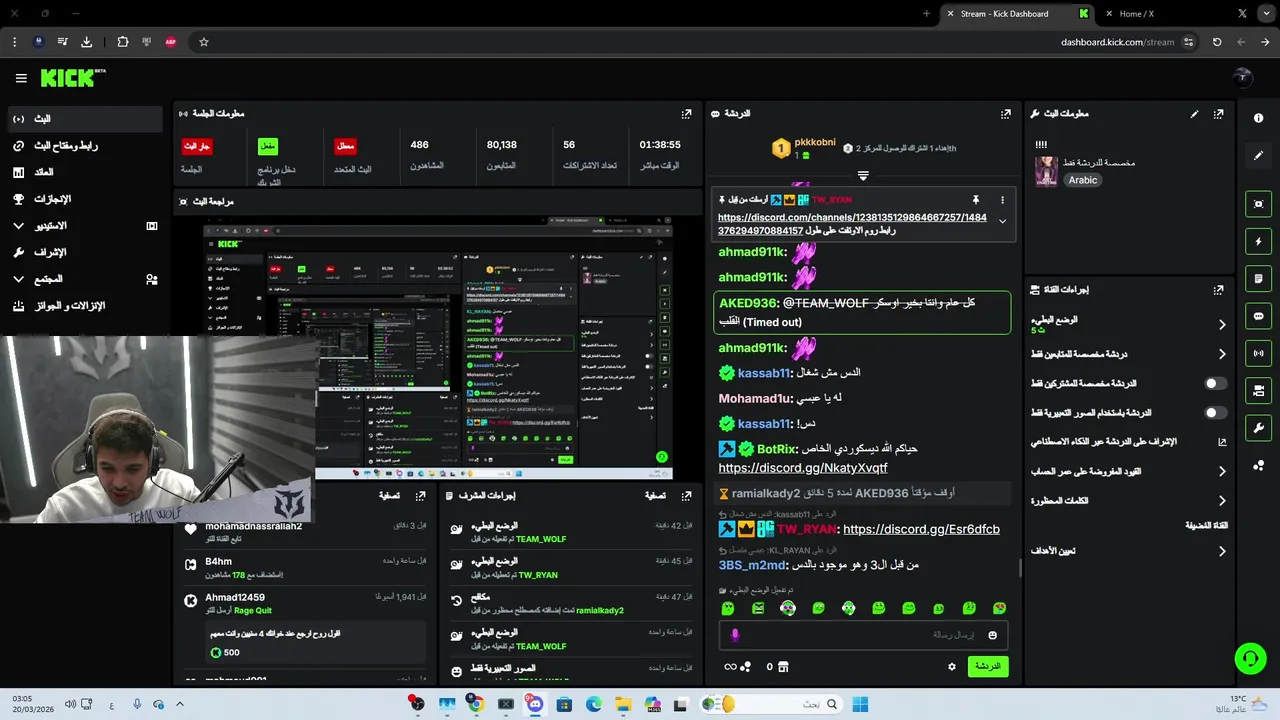Pop out the session info panel

[x=686, y=114]
